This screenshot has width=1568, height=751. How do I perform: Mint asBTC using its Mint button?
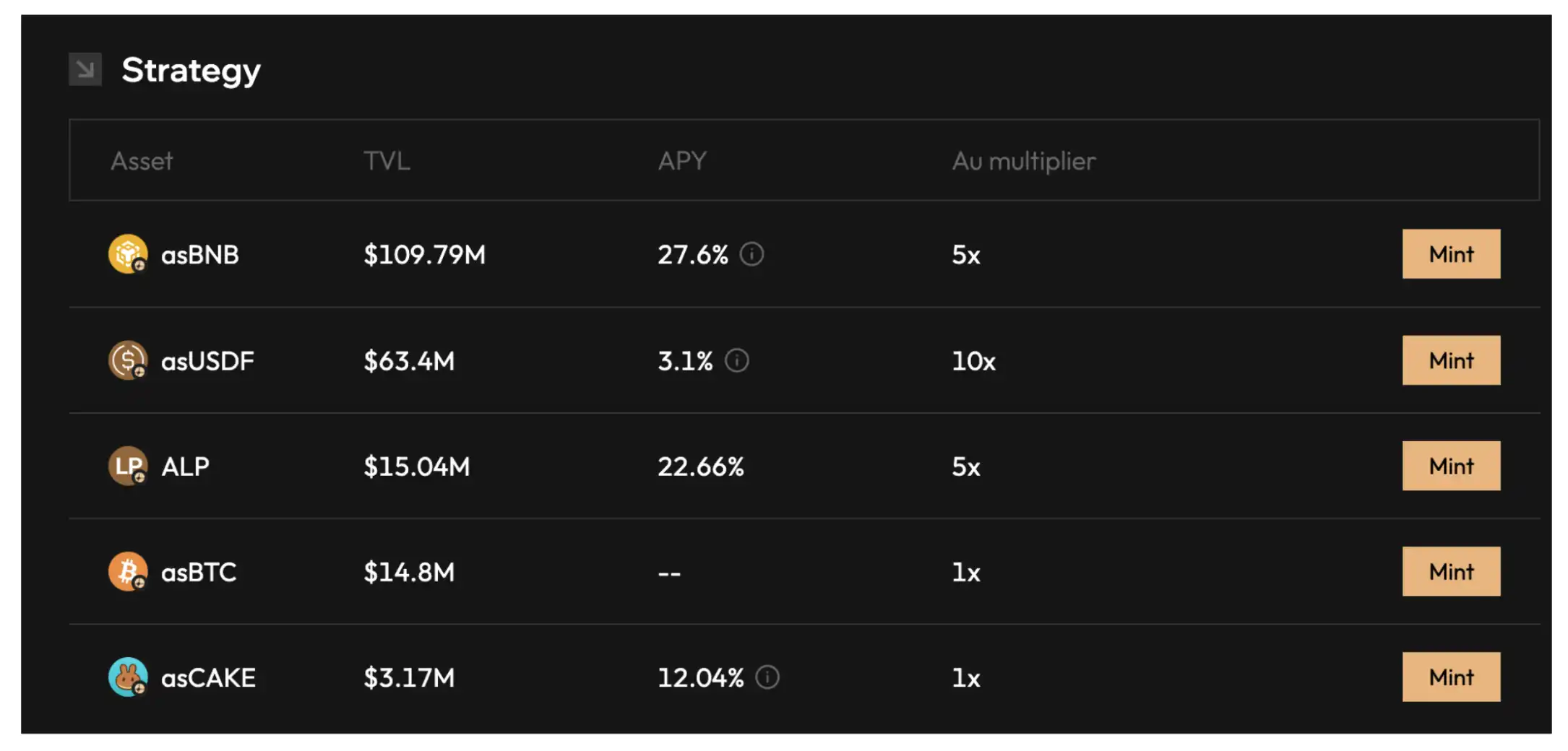click(1451, 572)
